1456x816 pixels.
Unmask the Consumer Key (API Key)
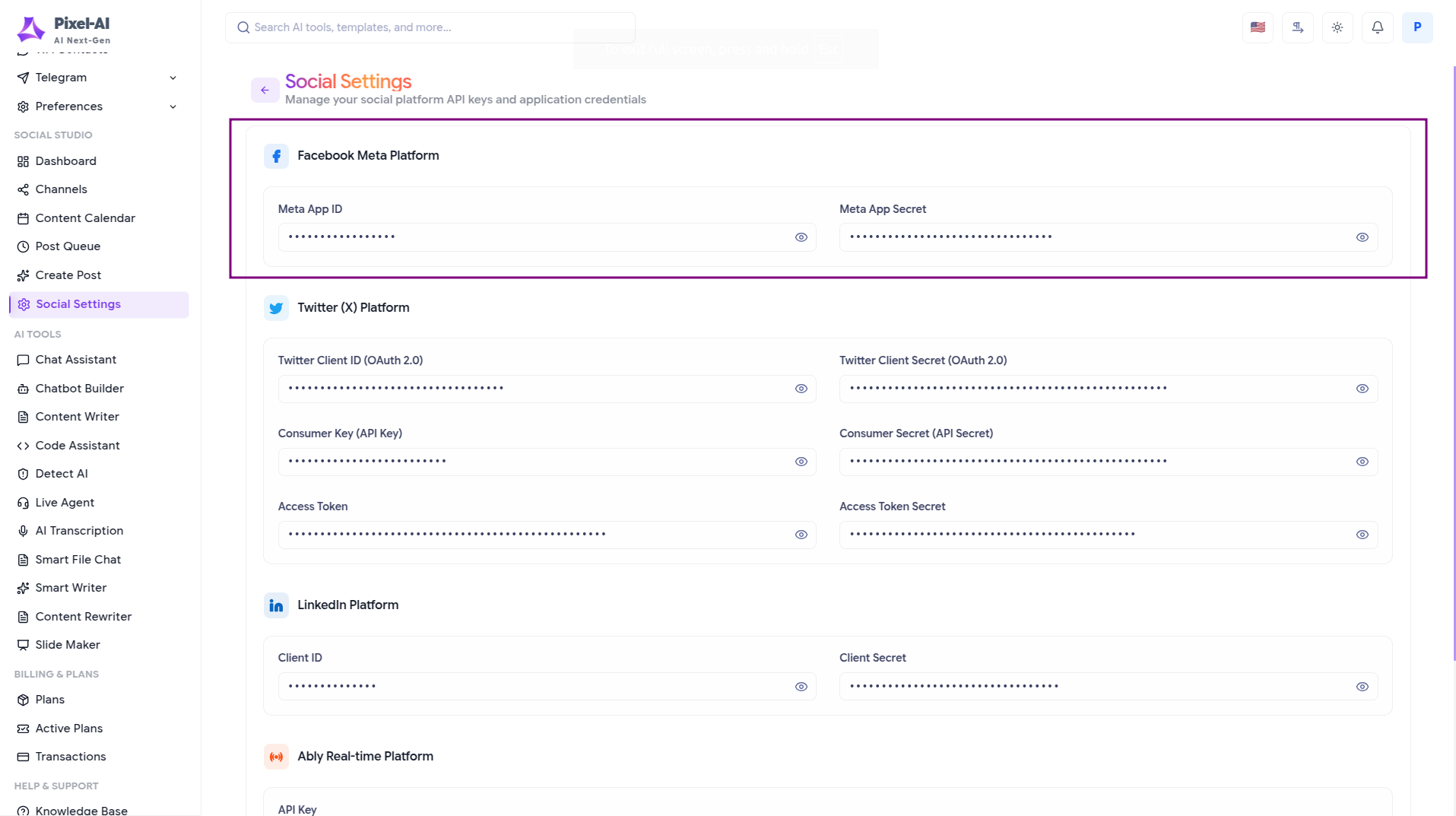(801, 462)
